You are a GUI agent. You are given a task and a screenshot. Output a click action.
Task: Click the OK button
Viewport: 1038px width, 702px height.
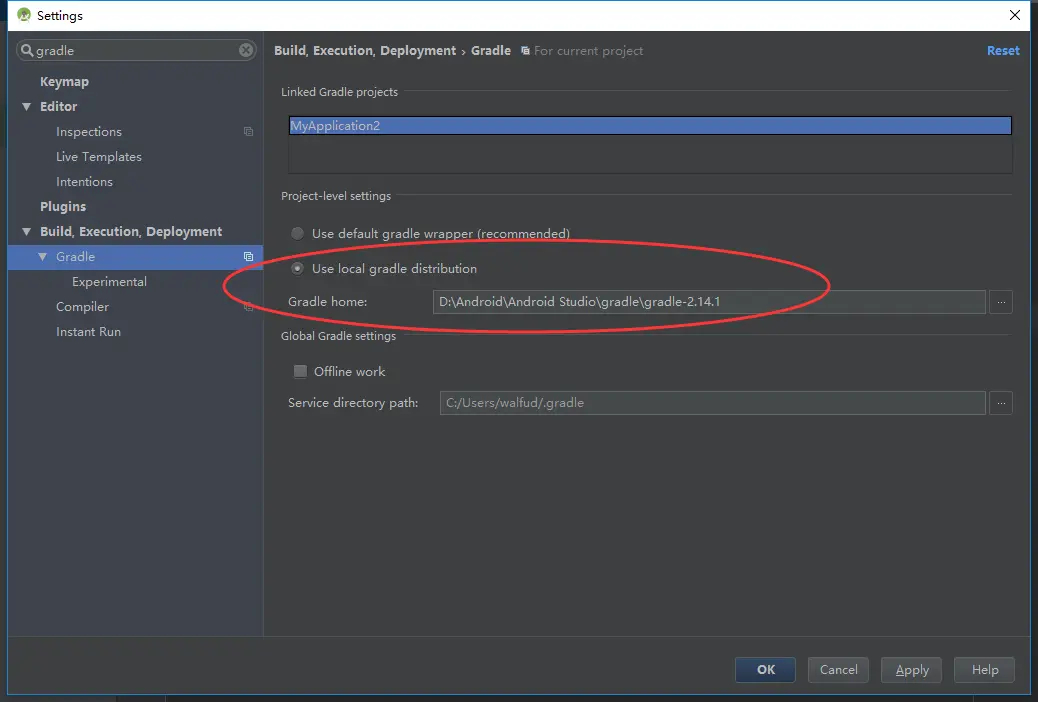(765, 670)
